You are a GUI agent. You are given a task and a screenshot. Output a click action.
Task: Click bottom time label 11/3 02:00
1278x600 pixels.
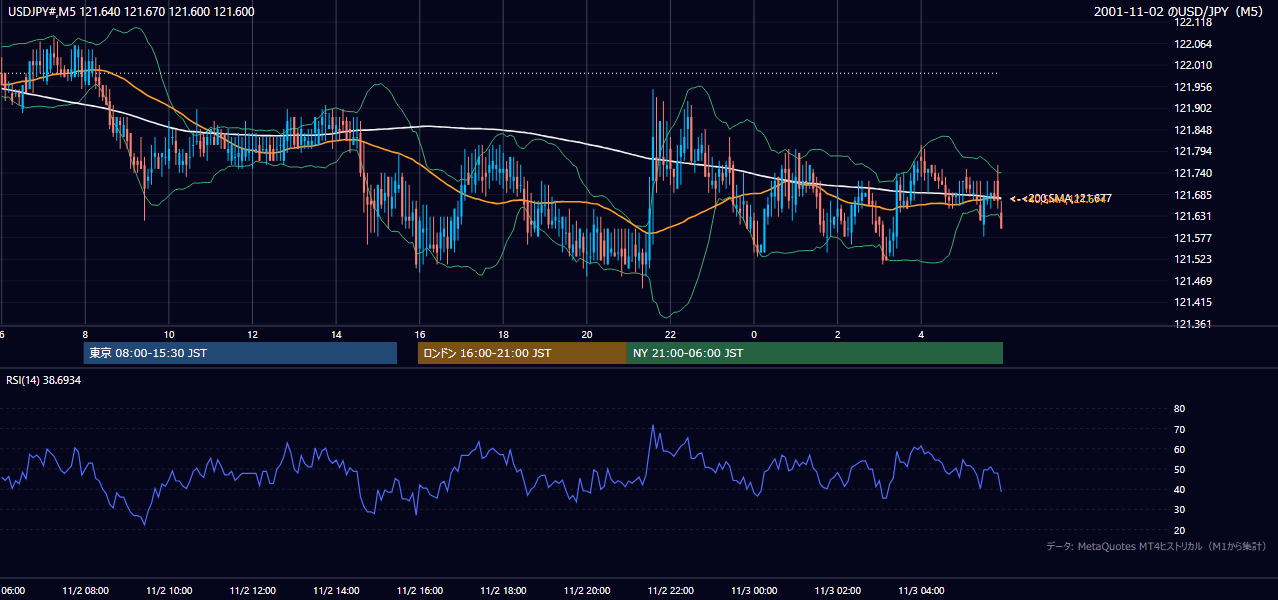(x=838, y=591)
